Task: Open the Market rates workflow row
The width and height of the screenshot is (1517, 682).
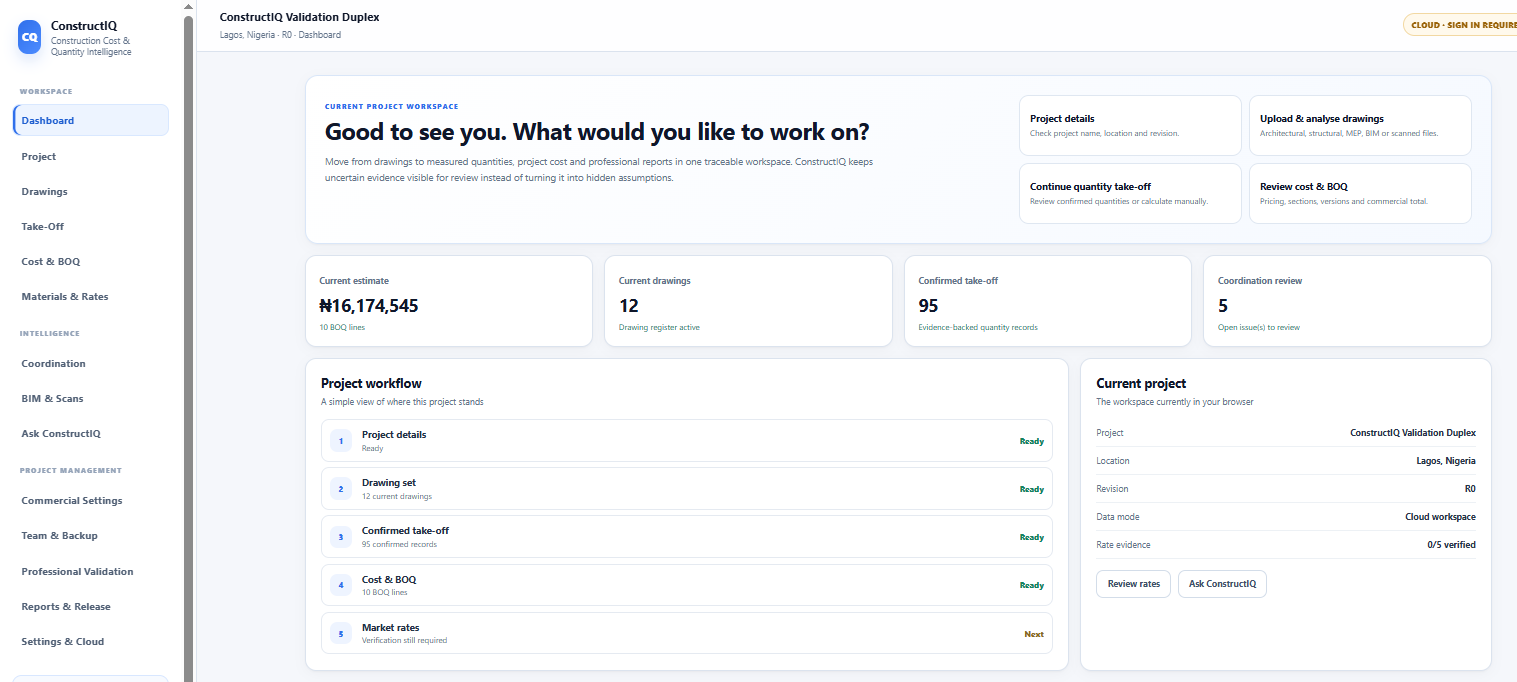Action: point(687,633)
